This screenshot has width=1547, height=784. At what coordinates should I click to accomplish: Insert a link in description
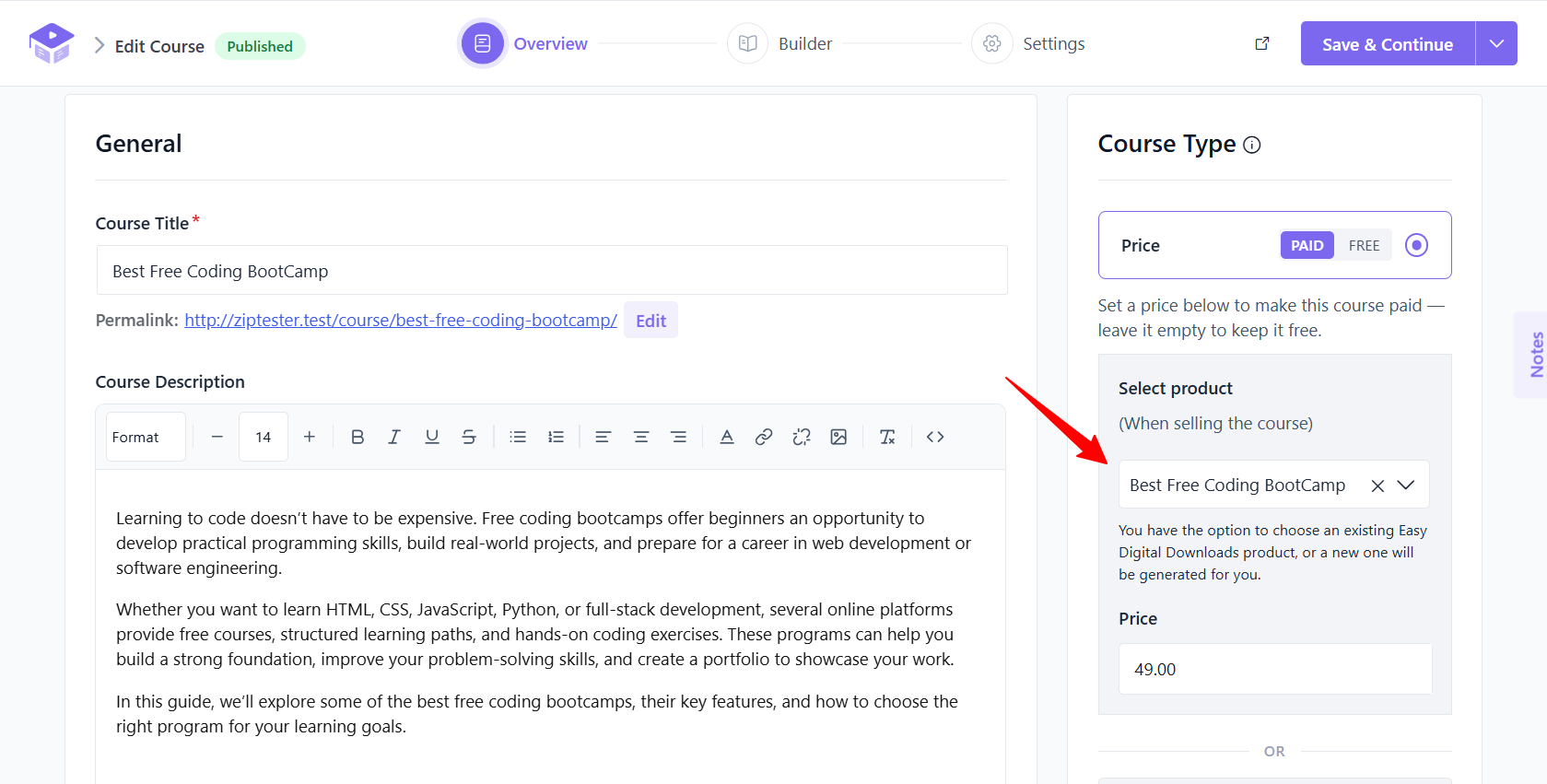(764, 437)
